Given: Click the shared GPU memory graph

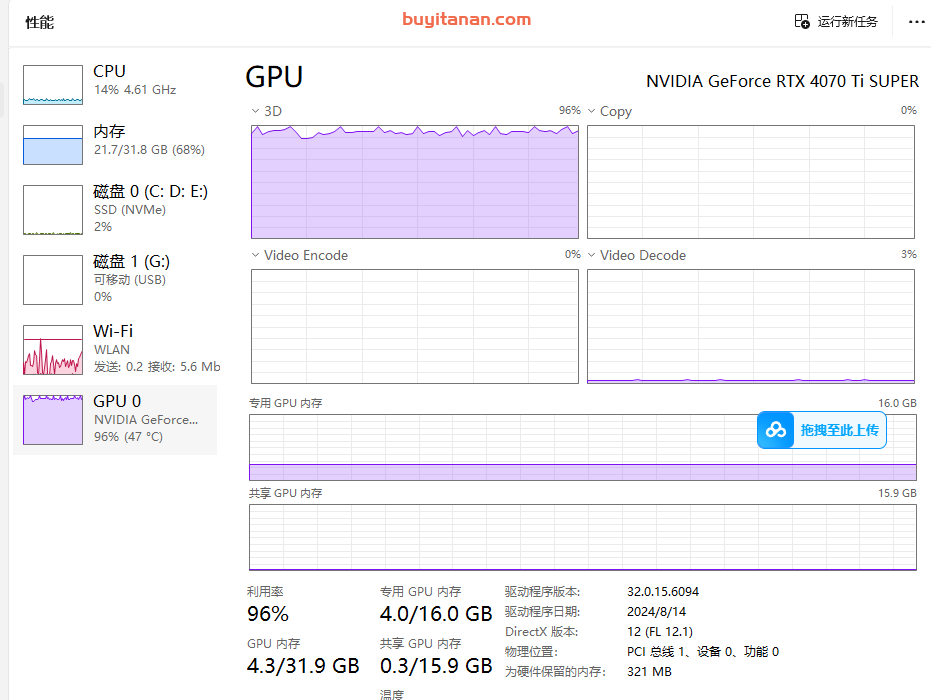Looking at the screenshot, I should 582,537.
